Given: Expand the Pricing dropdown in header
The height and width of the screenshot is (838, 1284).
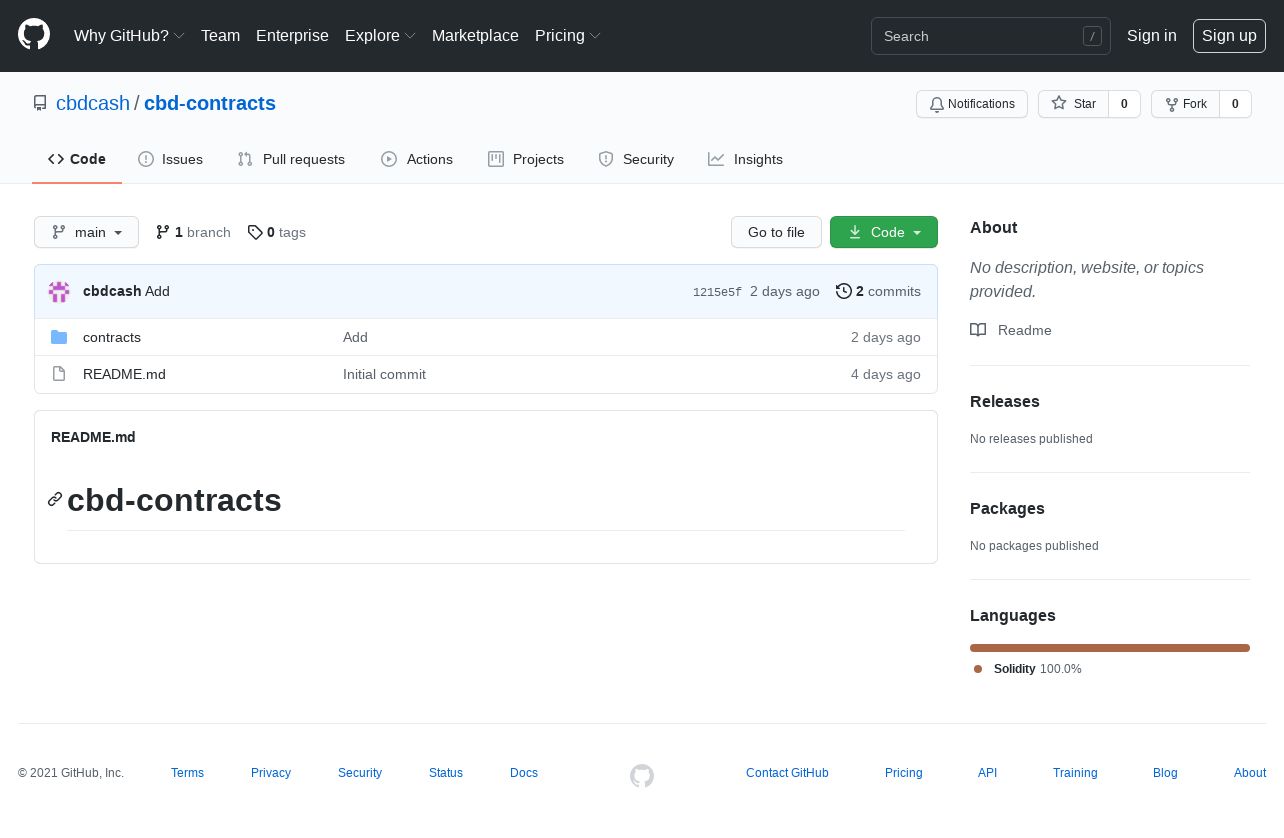Looking at the screenshot, I should point(568,35).
